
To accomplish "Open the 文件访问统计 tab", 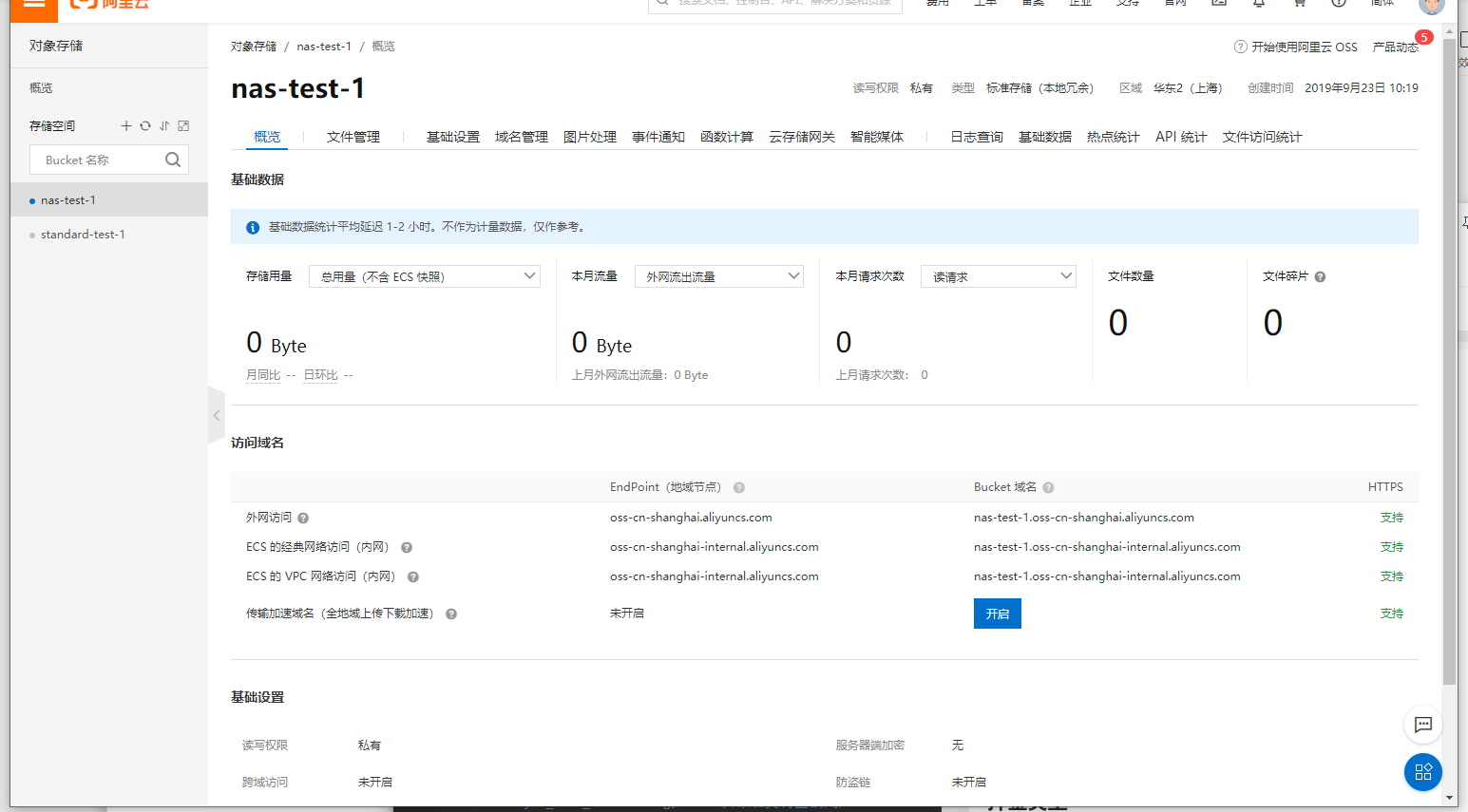I will pos(1262,137).
